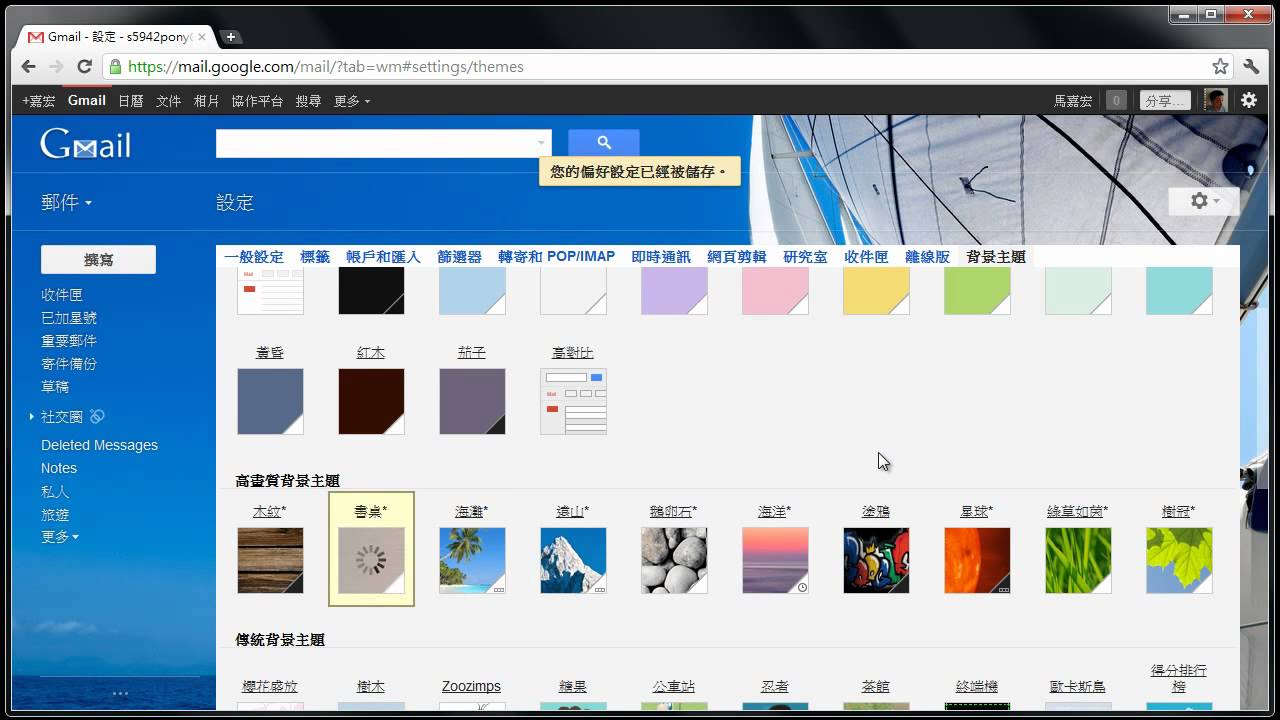This screenshot has height=720, width=1280.
Task: Click the circles icon next to 社交圈
Action: point(97,416)
